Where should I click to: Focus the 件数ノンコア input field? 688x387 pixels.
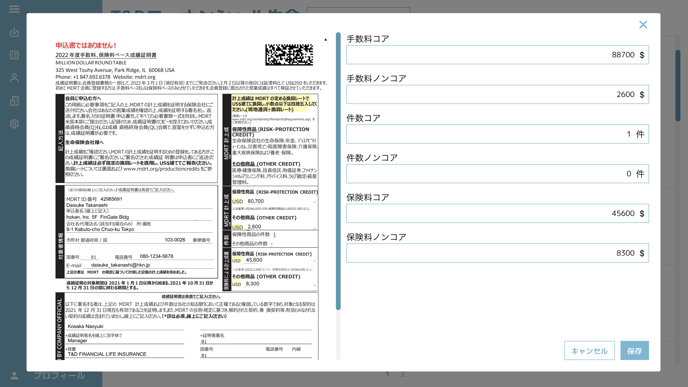497,174
